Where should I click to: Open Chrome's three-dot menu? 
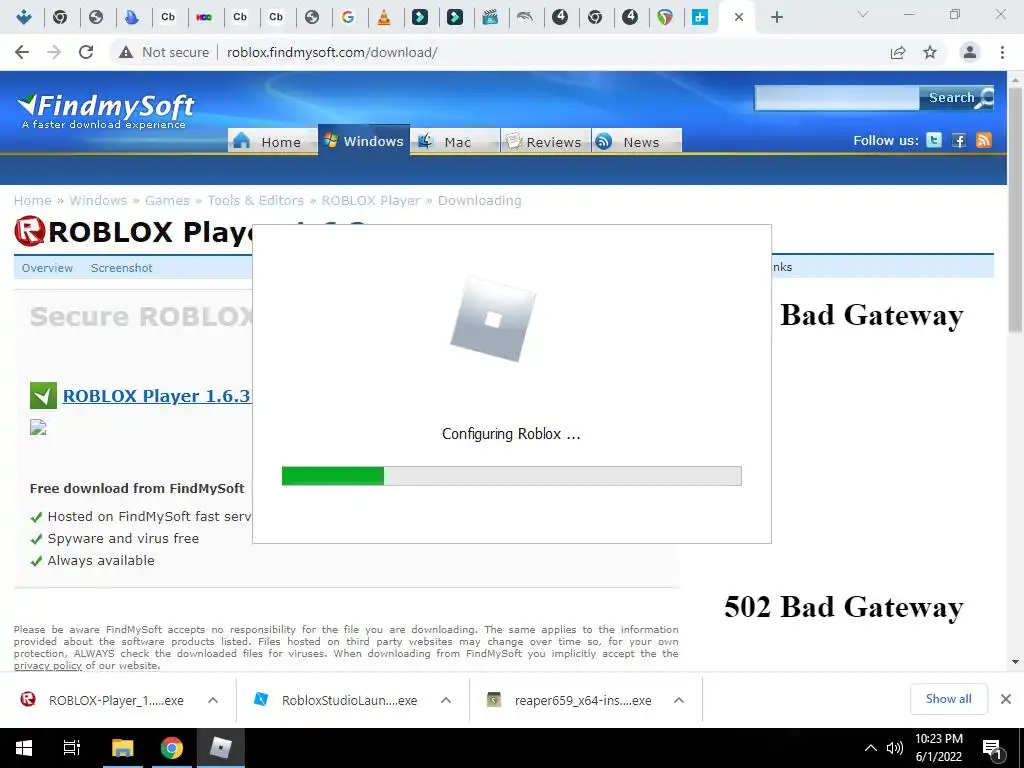coord(1002,52)
